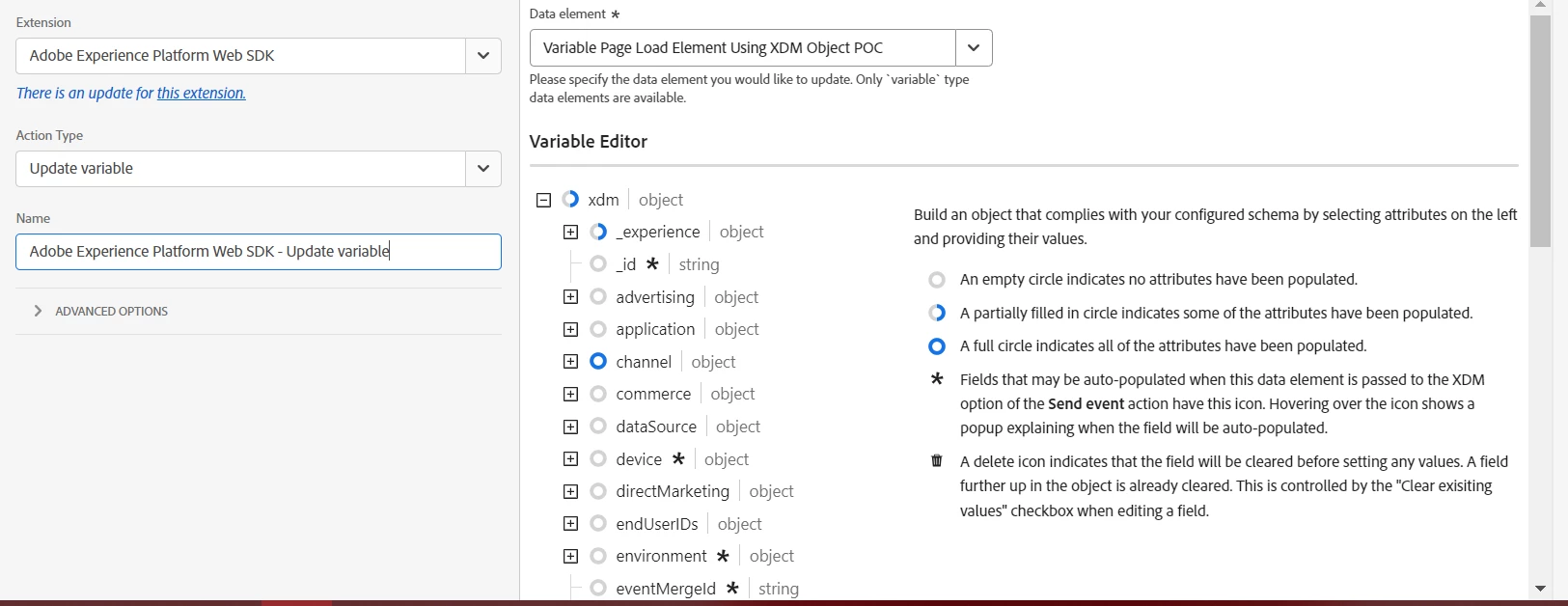
Task: Click the full circle beside channel
Action: 598,362
